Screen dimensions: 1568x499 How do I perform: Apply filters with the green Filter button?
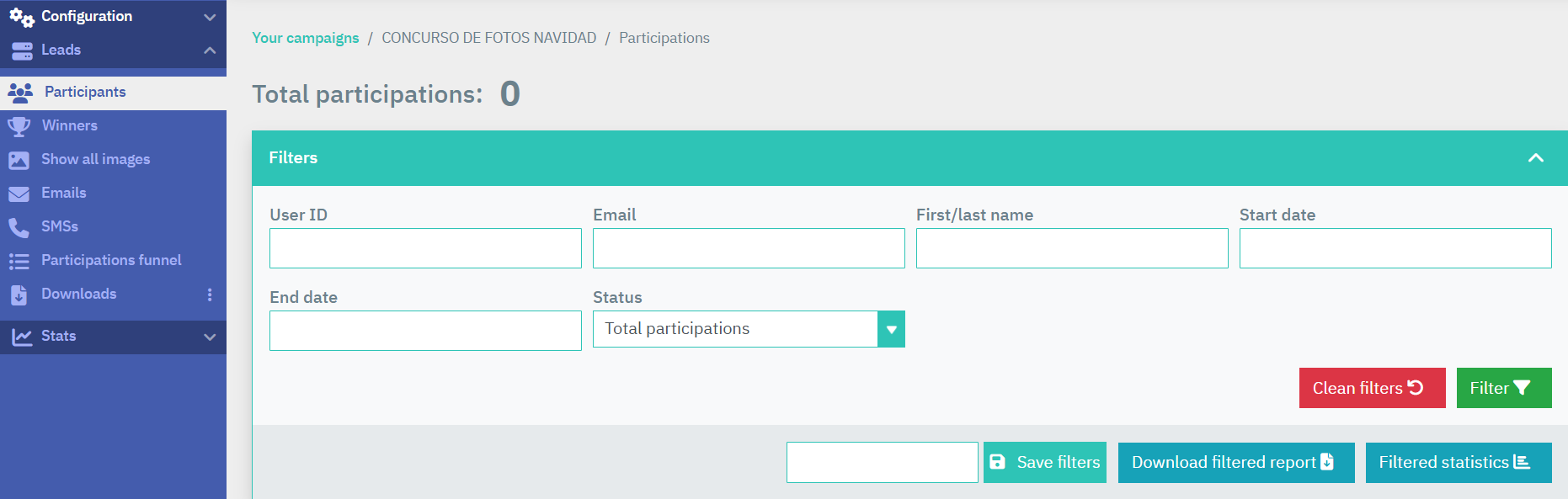coord(1503,388)
